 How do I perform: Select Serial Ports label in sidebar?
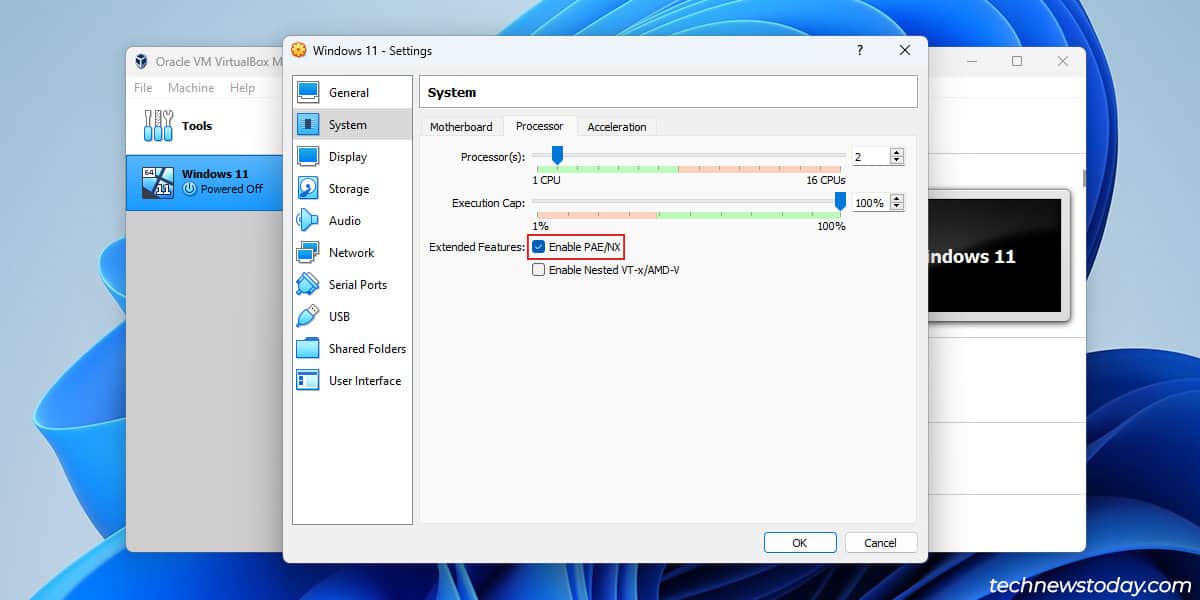coord(358,285)
